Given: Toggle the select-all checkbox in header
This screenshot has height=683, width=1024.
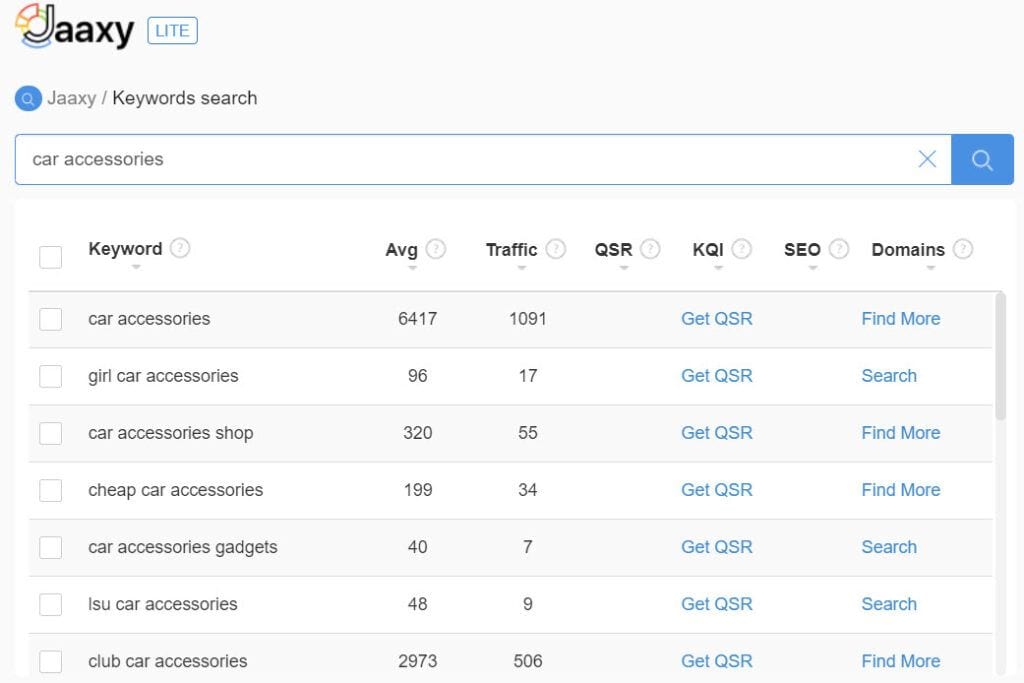Looking at the screenshot, I should coord(50,257).
